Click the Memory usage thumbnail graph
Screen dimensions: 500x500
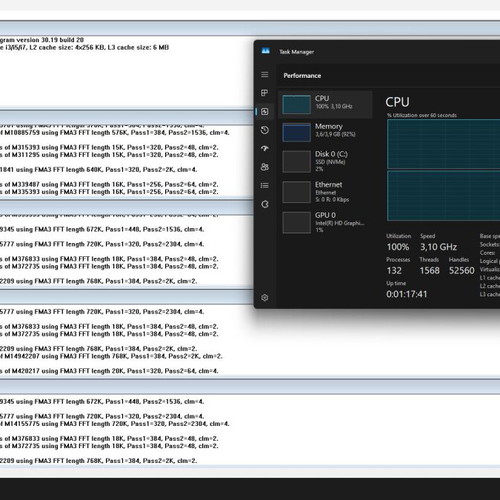point(296,132)
